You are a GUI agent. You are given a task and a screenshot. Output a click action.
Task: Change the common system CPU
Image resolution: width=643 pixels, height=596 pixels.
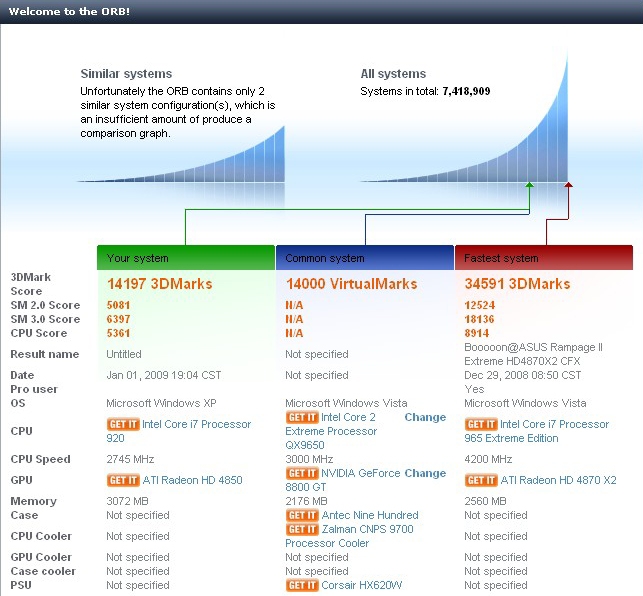point(425,417)
